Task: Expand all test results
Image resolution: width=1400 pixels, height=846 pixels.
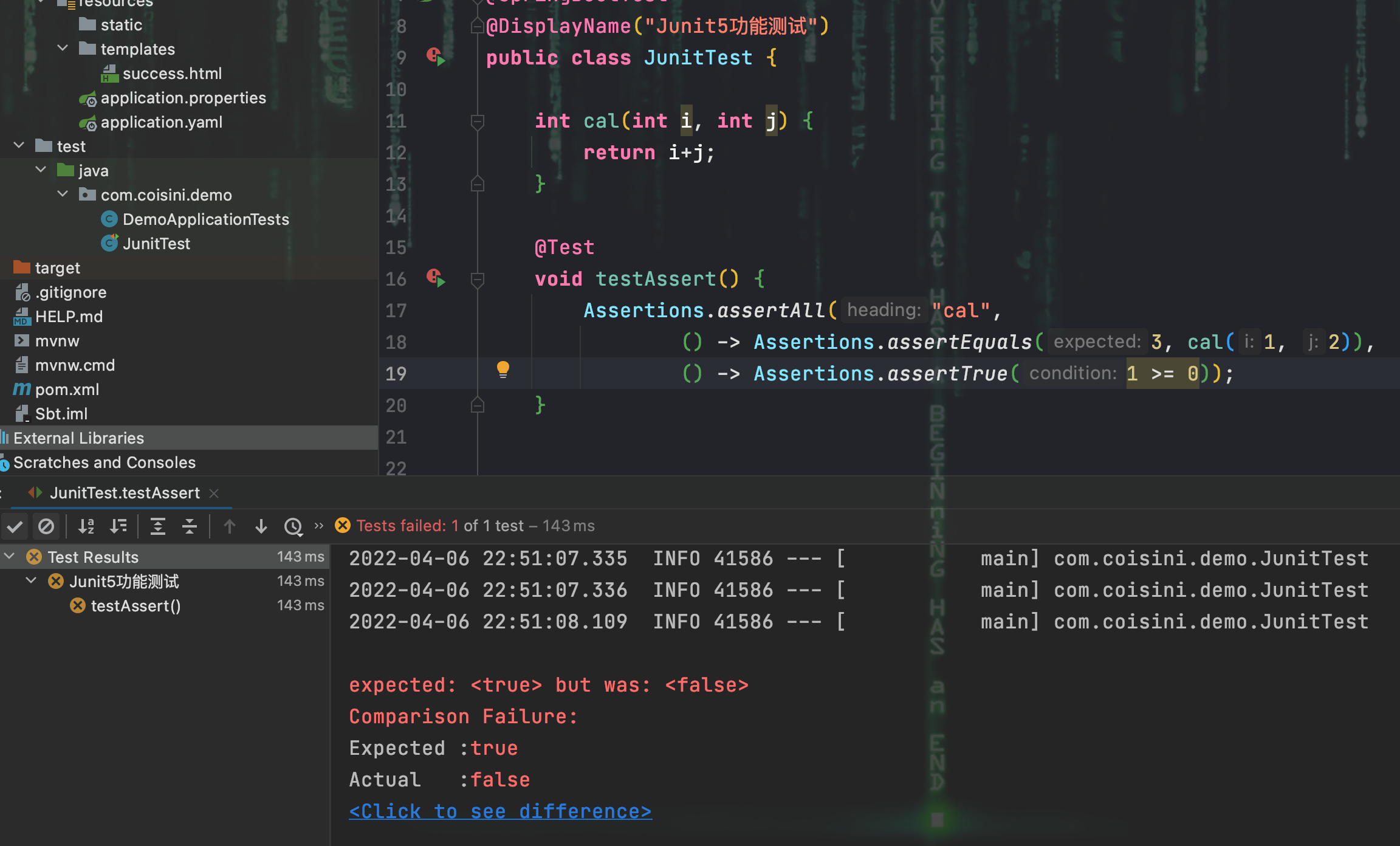Action: pyautogui.click(x=158, y=526)
